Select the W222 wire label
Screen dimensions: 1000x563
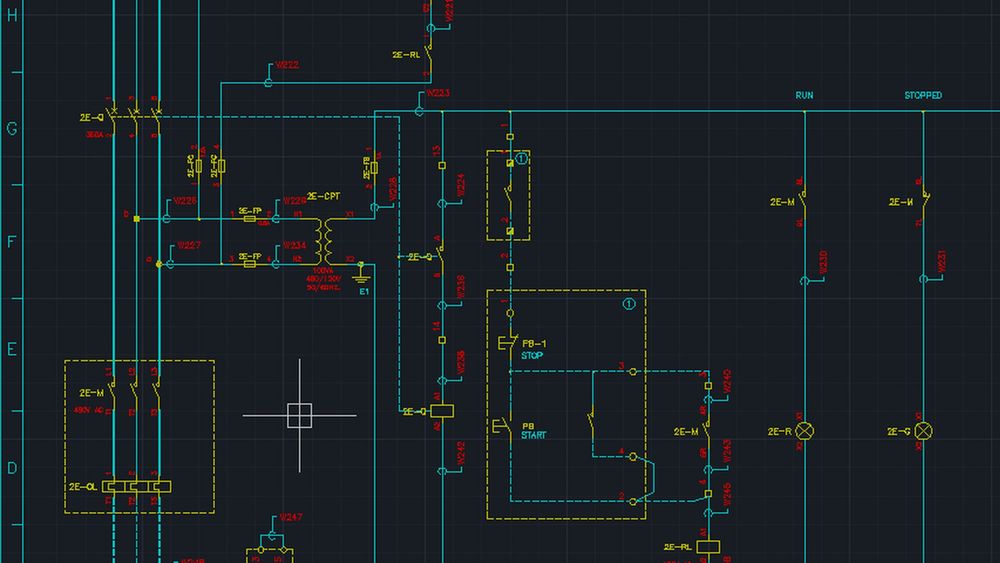coord(287,65)
